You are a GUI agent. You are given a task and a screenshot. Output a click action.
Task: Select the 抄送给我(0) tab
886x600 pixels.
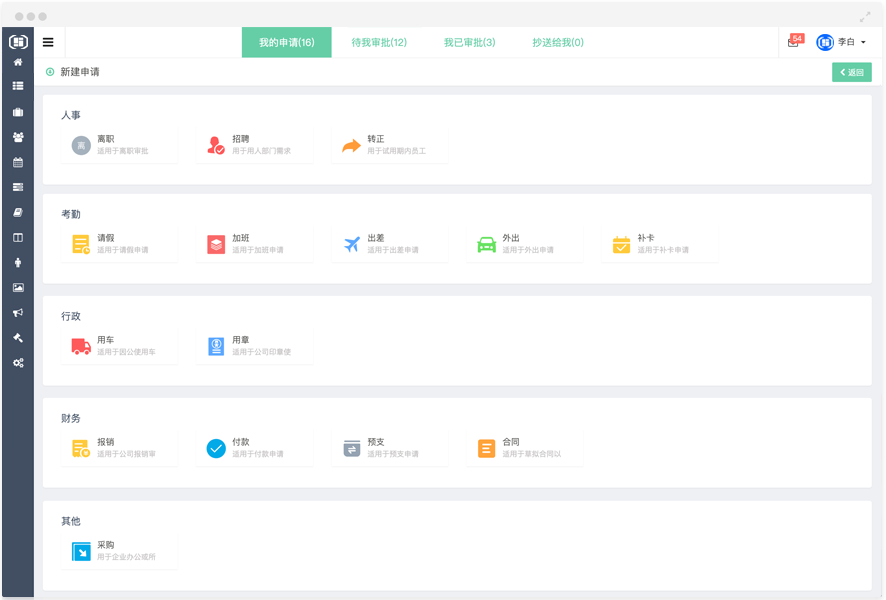pyautogui.click(x=558, y=42)
